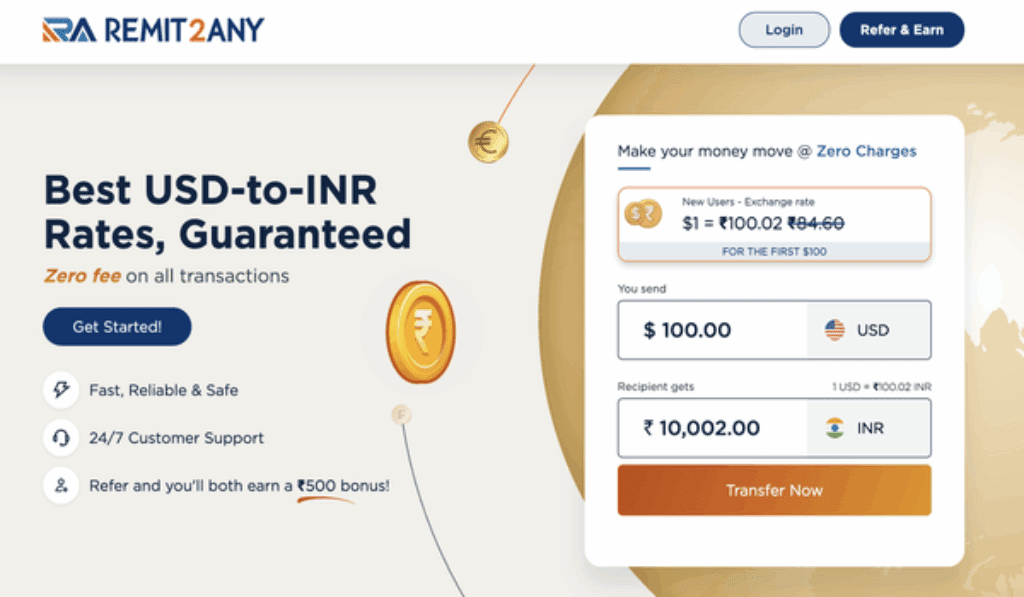Click the US flag icon
Image resolution: width=1024 pixels, height=597 pixels.
pos(835,330)
